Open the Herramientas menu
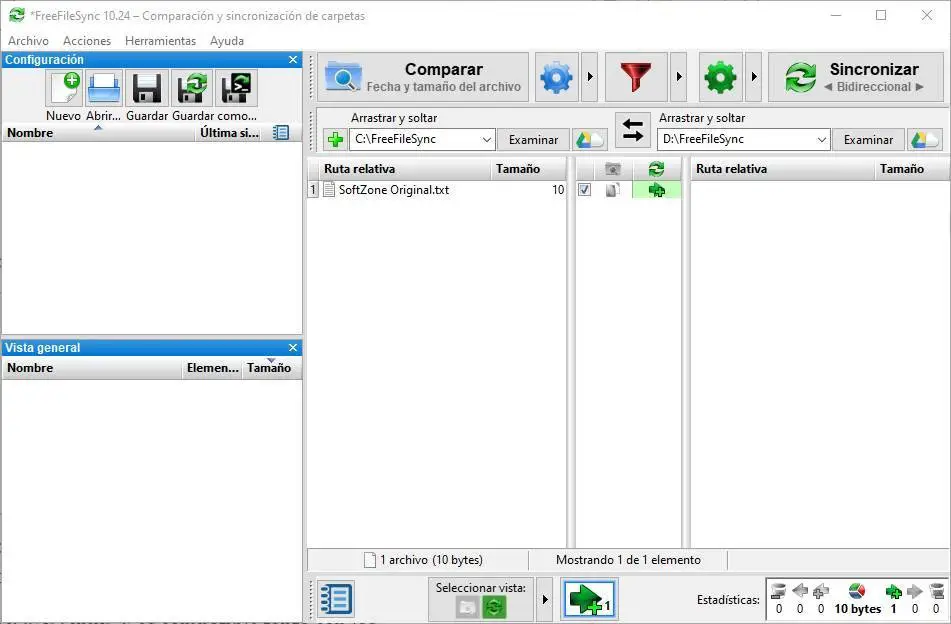This screenshot has height=624, width=951. [x=160, y=41]
